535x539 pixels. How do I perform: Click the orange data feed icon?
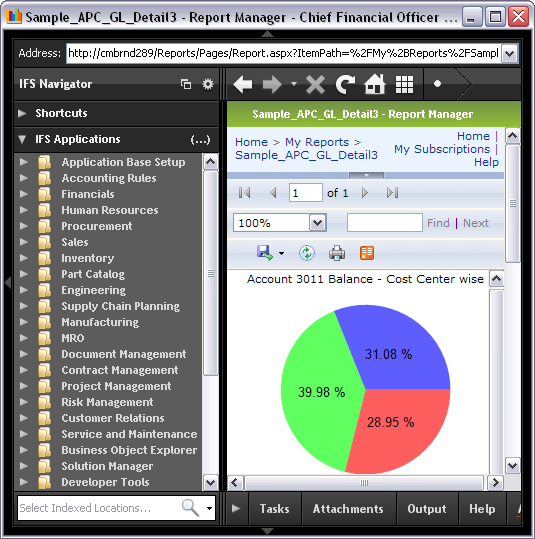[x=367, y=253]
